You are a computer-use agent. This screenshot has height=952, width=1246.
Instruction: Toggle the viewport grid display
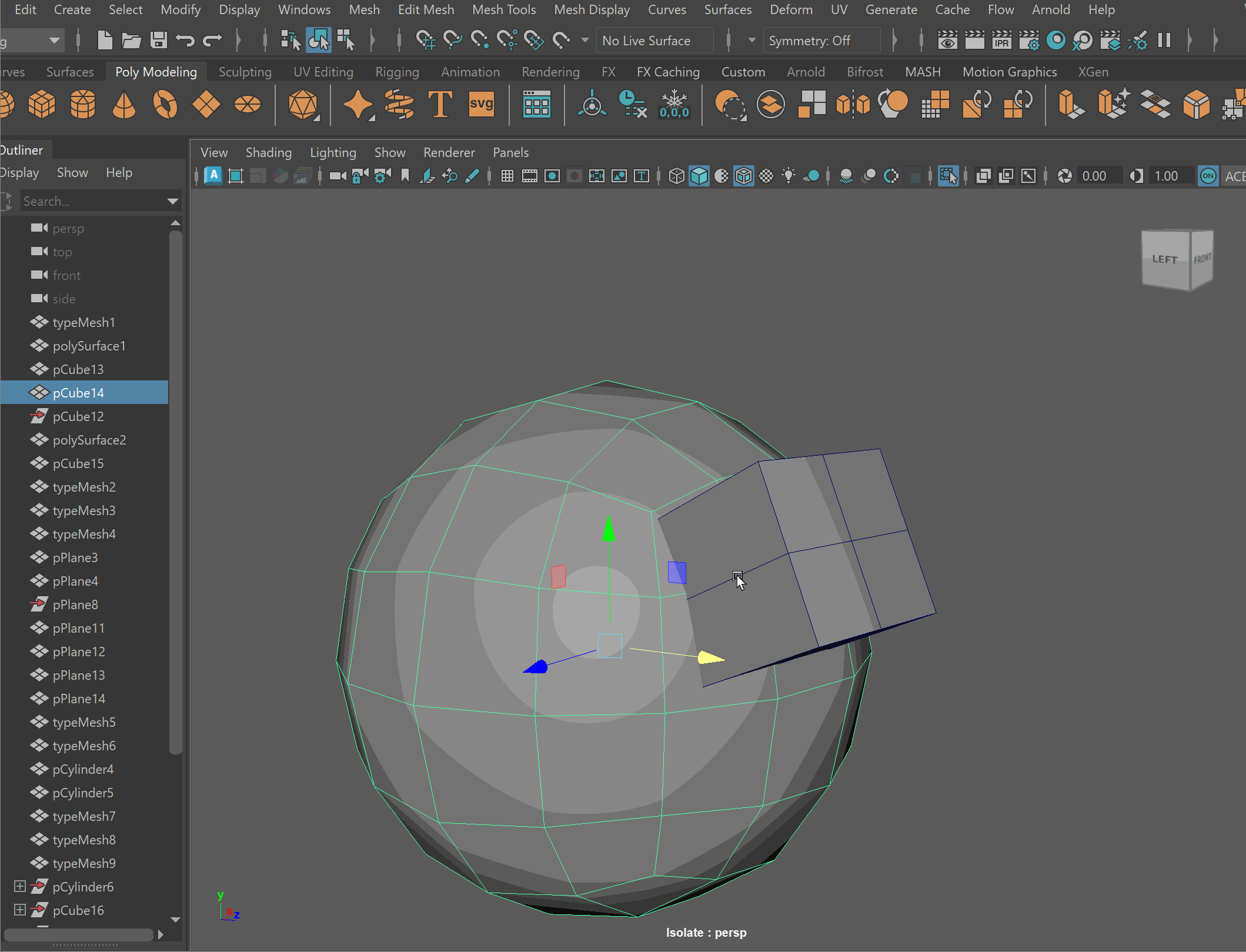point(507,176)
